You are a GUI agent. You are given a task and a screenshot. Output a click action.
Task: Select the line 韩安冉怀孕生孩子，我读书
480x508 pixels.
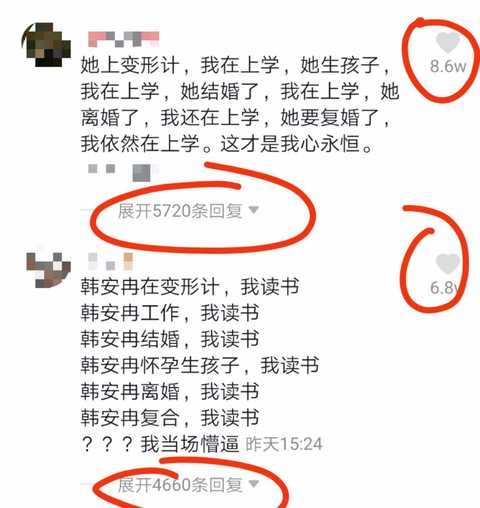click(x=200, y=365)
